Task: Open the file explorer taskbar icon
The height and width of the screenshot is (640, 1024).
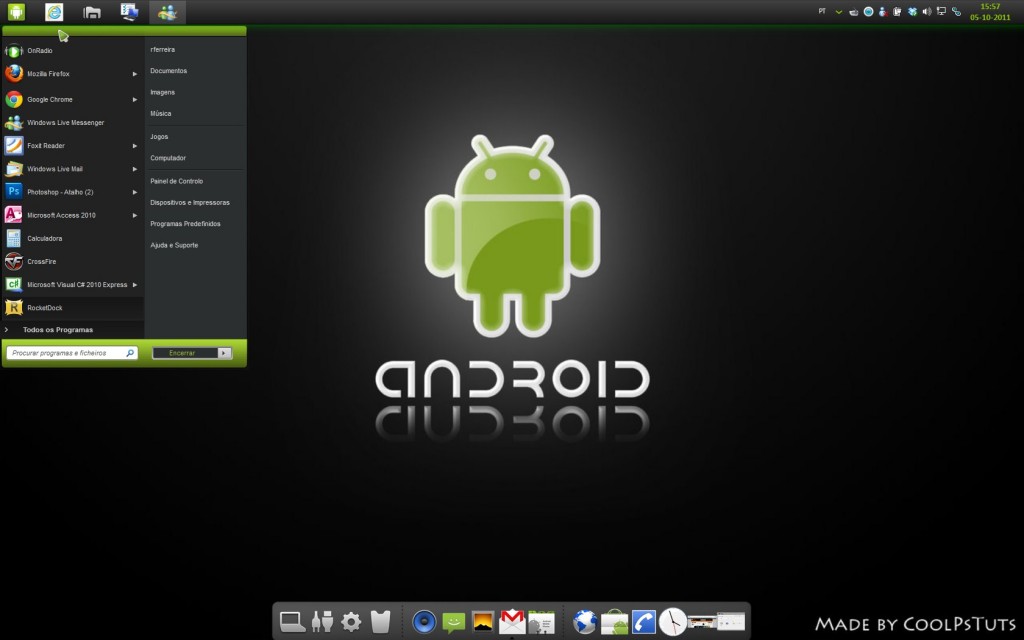Action: click(x=92, y=12)
